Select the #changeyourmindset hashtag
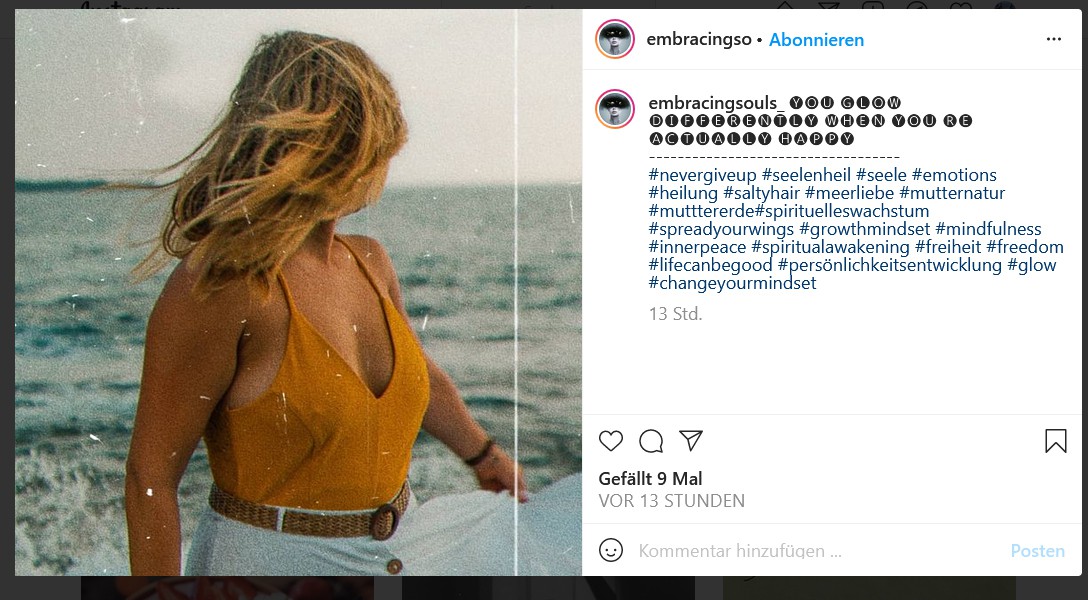Image resolution: width=1088 pixels, height=600 pixels. pos(732,283)
